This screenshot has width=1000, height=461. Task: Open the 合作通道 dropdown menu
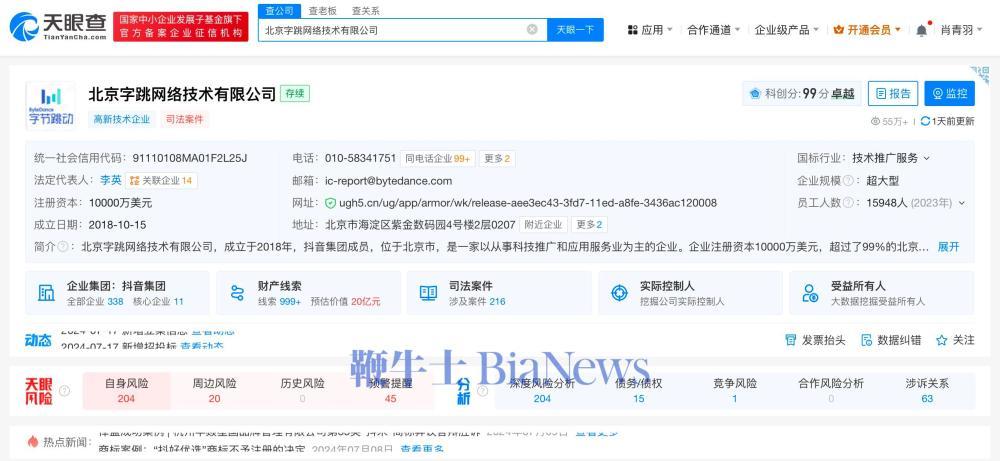click(714, 30)
